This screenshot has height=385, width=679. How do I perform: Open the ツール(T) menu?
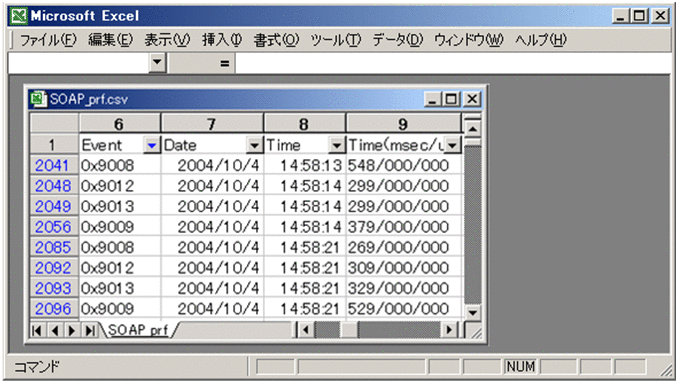336,40
